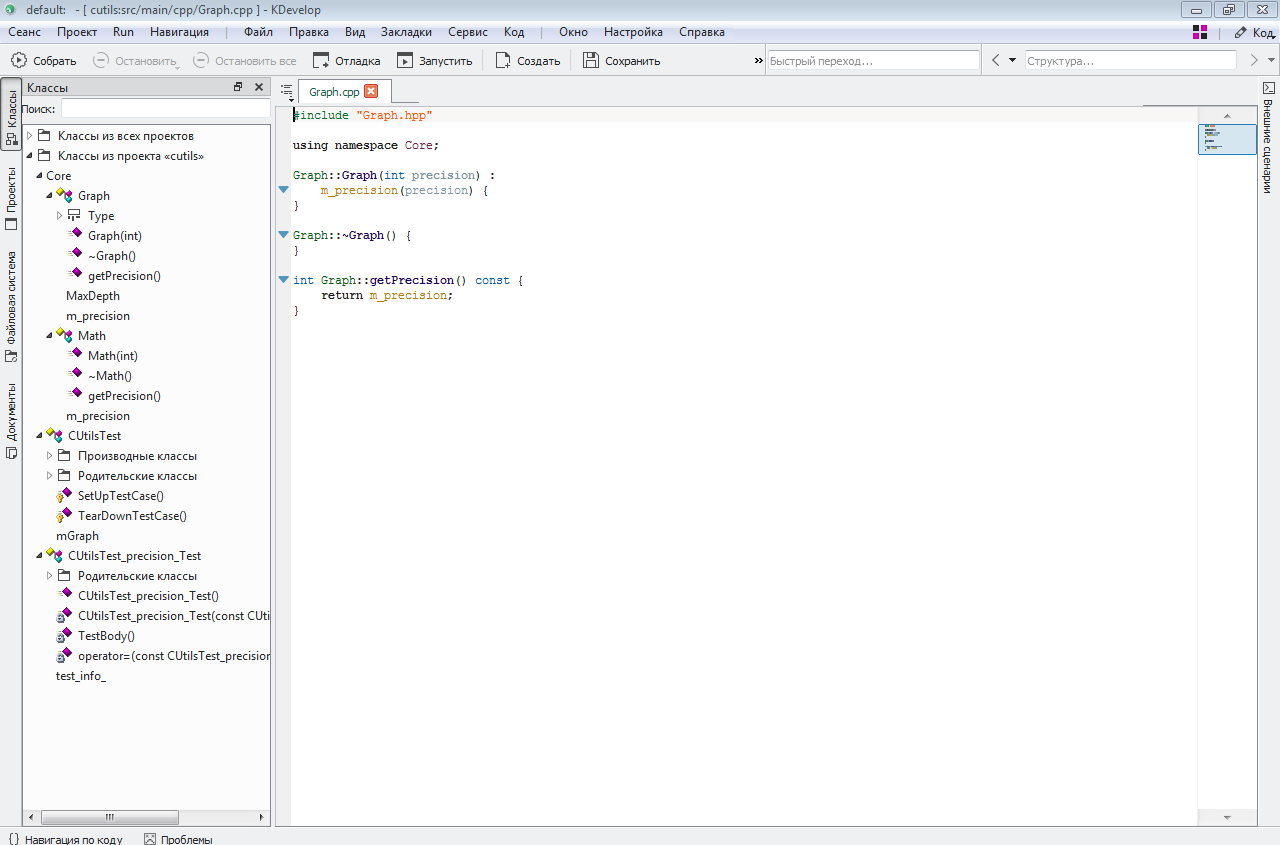Select getPrecision() under the Graph class
The width and height of the screenshot is (1280, 845).
pyautogui.click(x=124, y=276)
